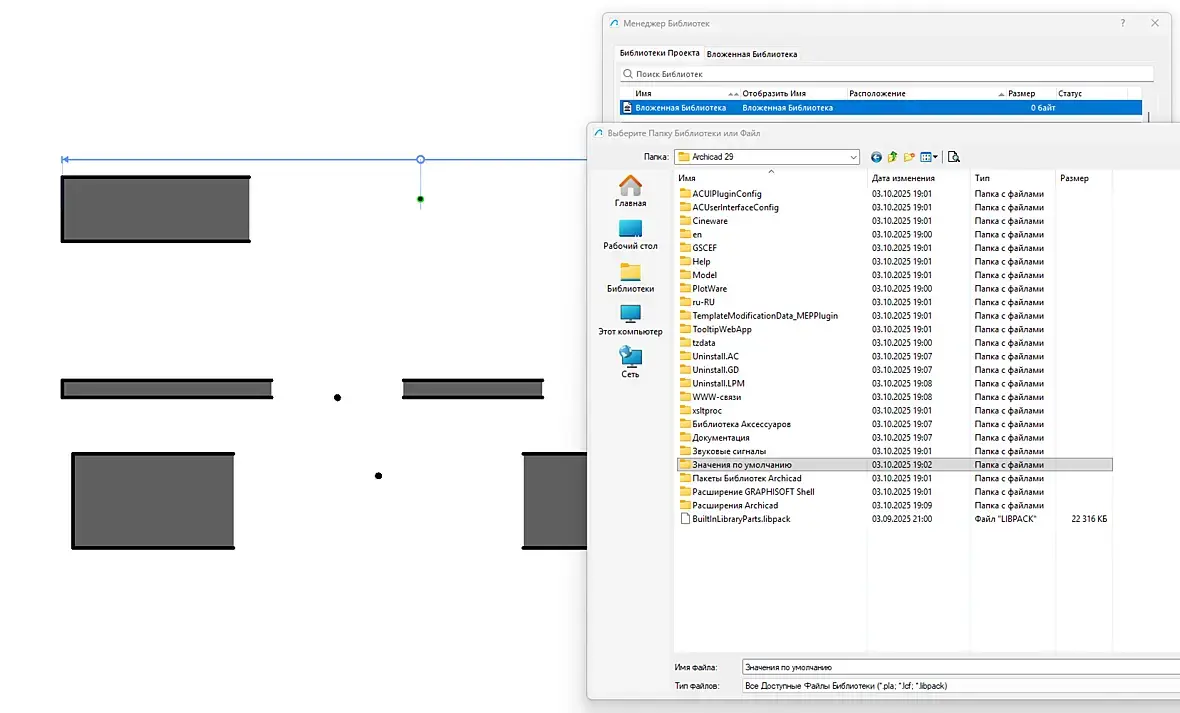Select the BuiltInLibraryParts.libpack file

click(734, 519)
